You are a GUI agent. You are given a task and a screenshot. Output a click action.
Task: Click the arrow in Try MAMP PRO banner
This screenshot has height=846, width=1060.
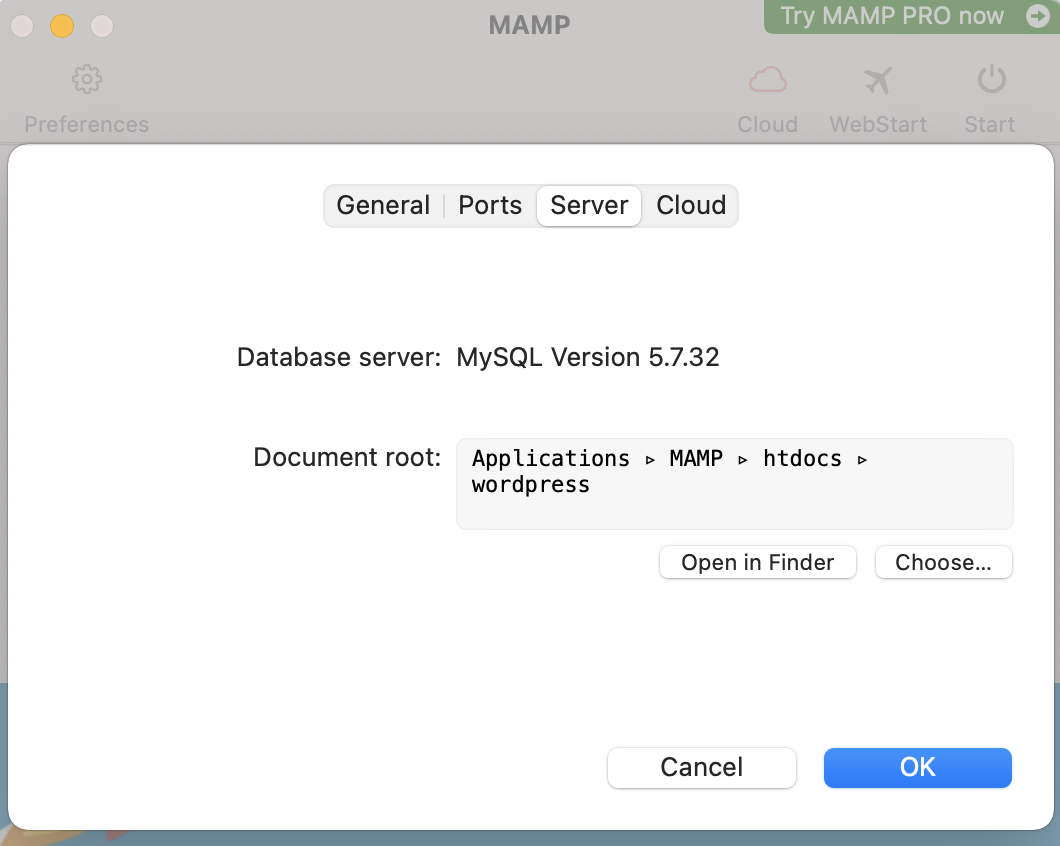pyautogui.click(x=1038, y=16)
